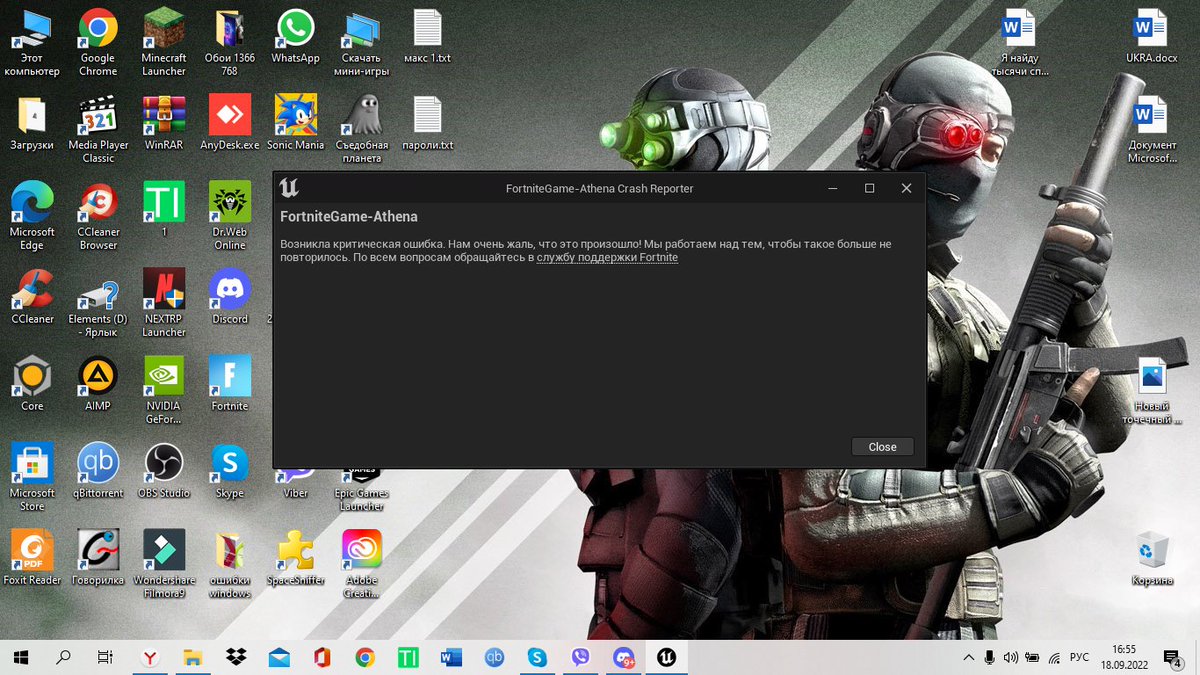1200x675 pixels.
Task: Select the AIMP desktop shortcut
Action: (98, 384)
